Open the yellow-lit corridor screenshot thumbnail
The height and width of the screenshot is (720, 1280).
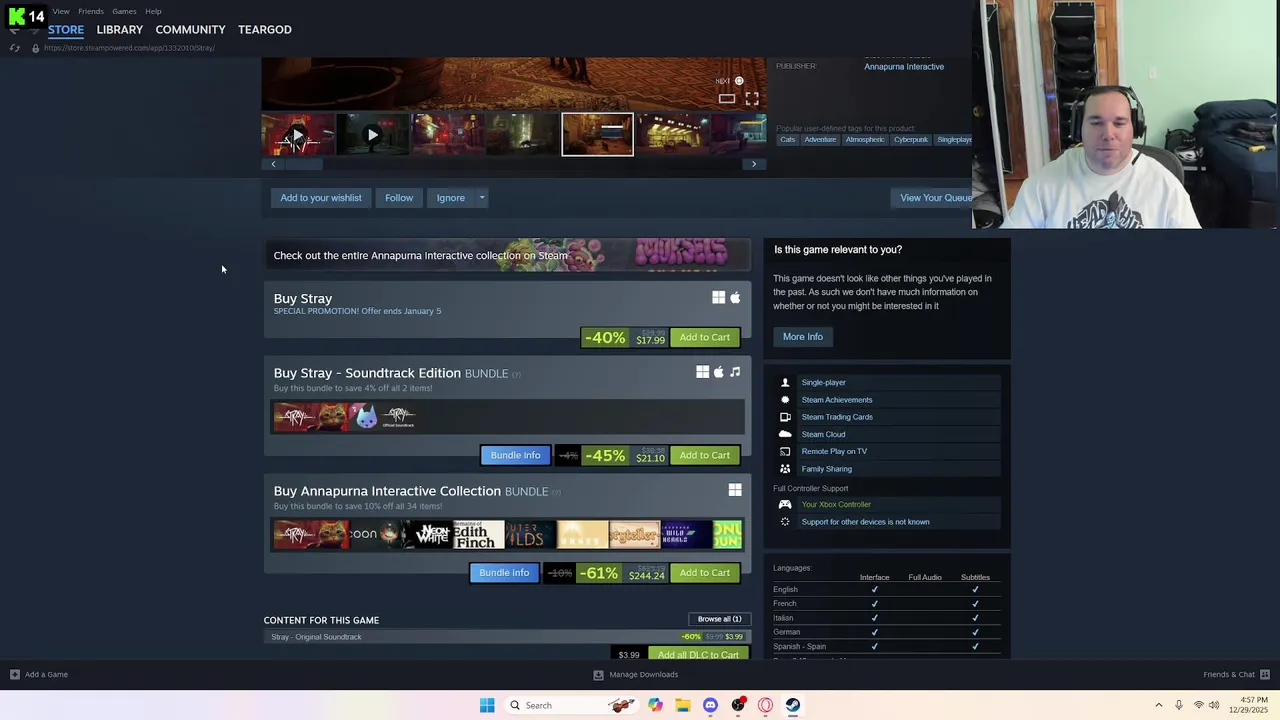[673, 135]
